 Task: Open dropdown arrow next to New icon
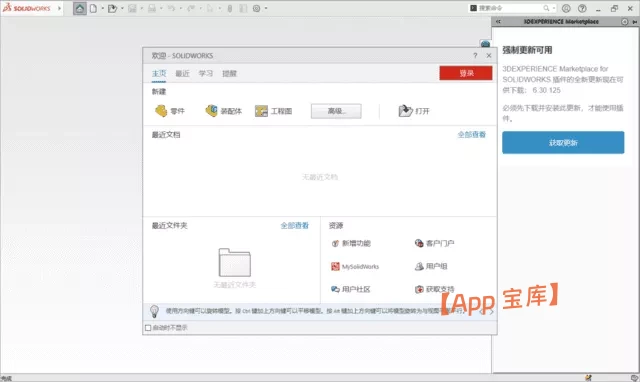coord(102,8)
